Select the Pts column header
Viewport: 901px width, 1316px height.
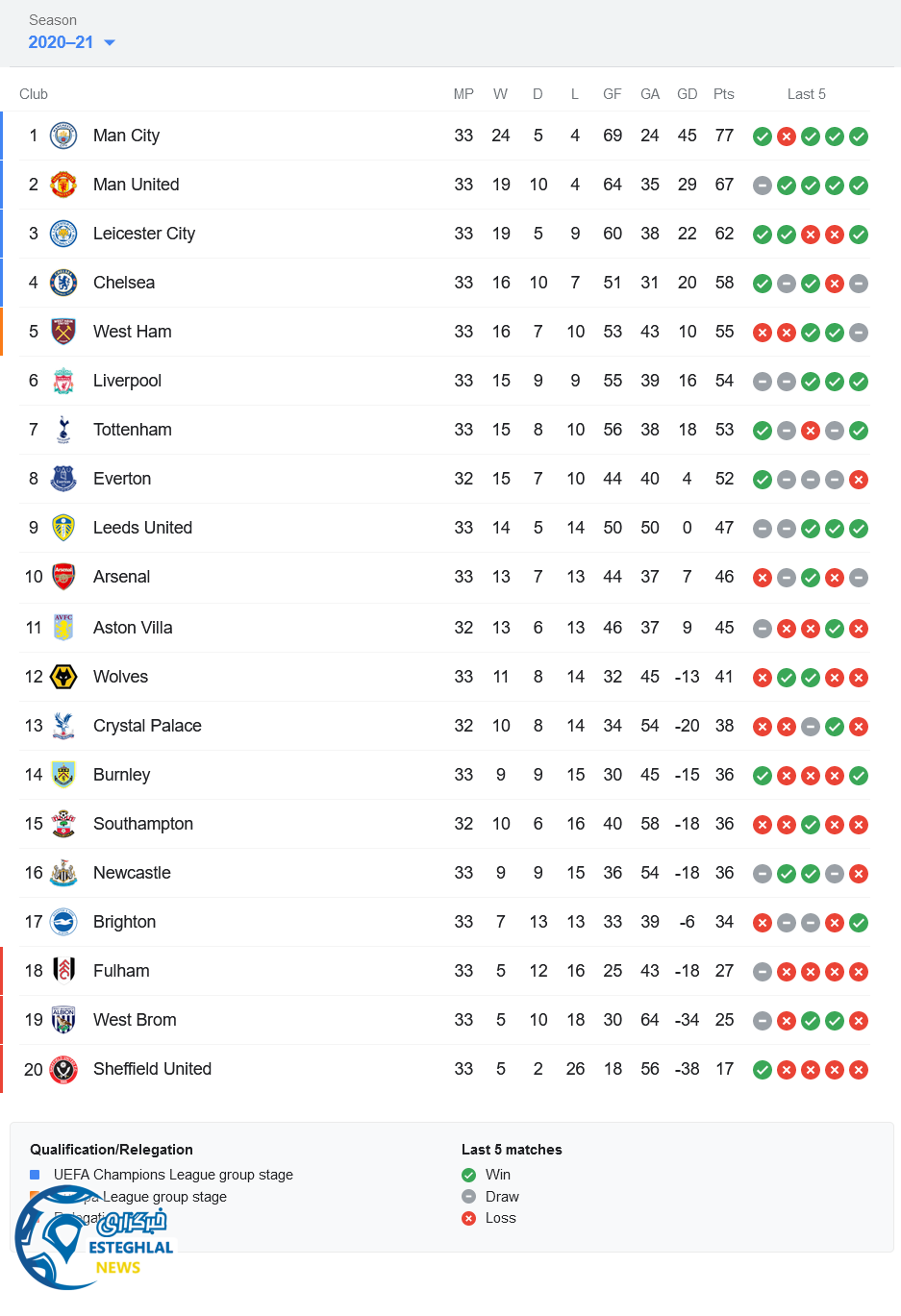(x=724, y=94)
